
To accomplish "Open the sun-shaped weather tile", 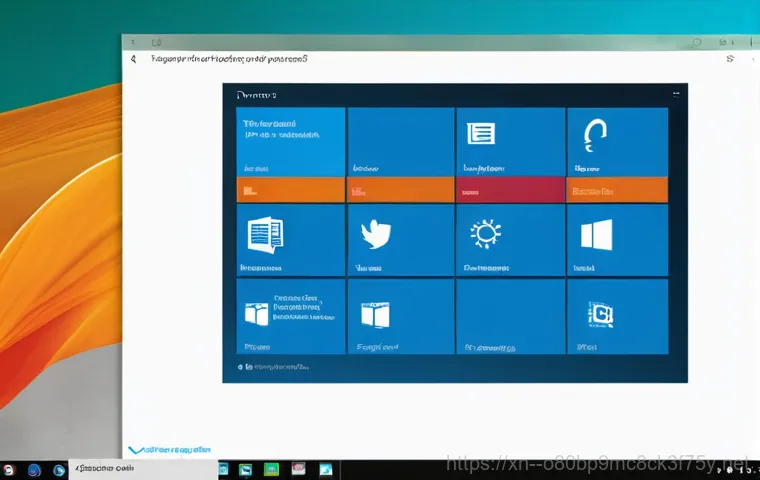I will [x=485, y=234].
